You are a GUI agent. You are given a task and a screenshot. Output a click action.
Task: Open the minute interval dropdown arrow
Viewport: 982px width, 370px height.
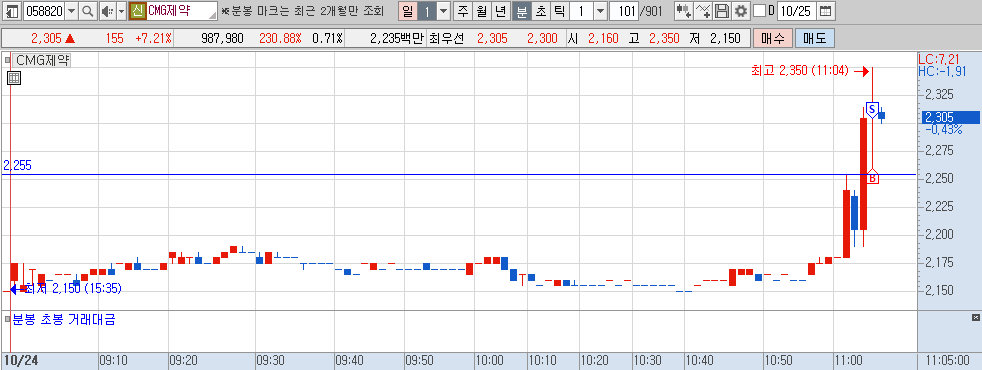tap(600, 11)
